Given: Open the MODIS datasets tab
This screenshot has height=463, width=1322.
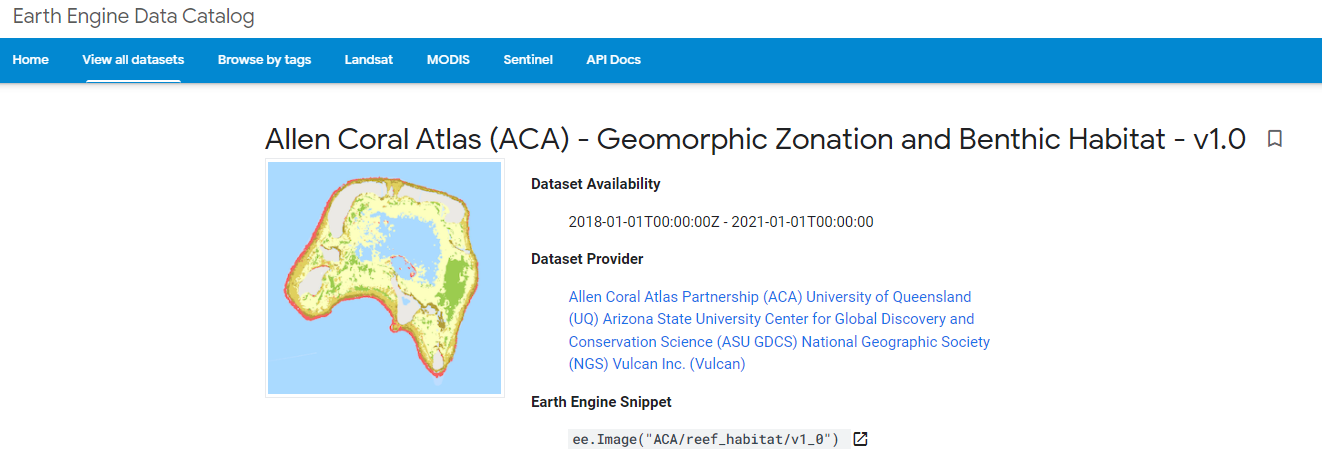Looking at the screenshot, I should pyautogui.click(x=448, y=60).
